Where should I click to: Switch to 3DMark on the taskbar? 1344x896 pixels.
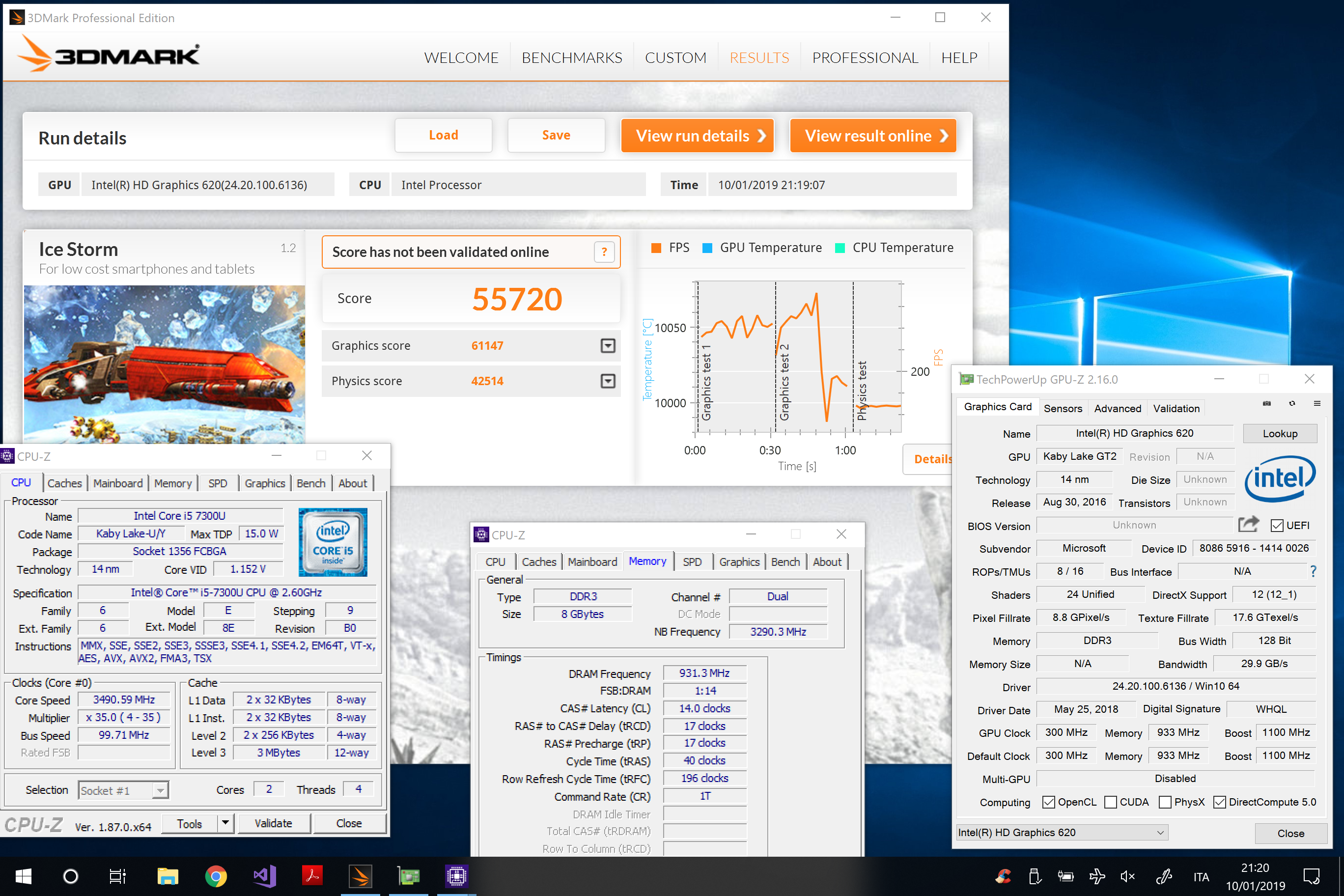point(361,876)
